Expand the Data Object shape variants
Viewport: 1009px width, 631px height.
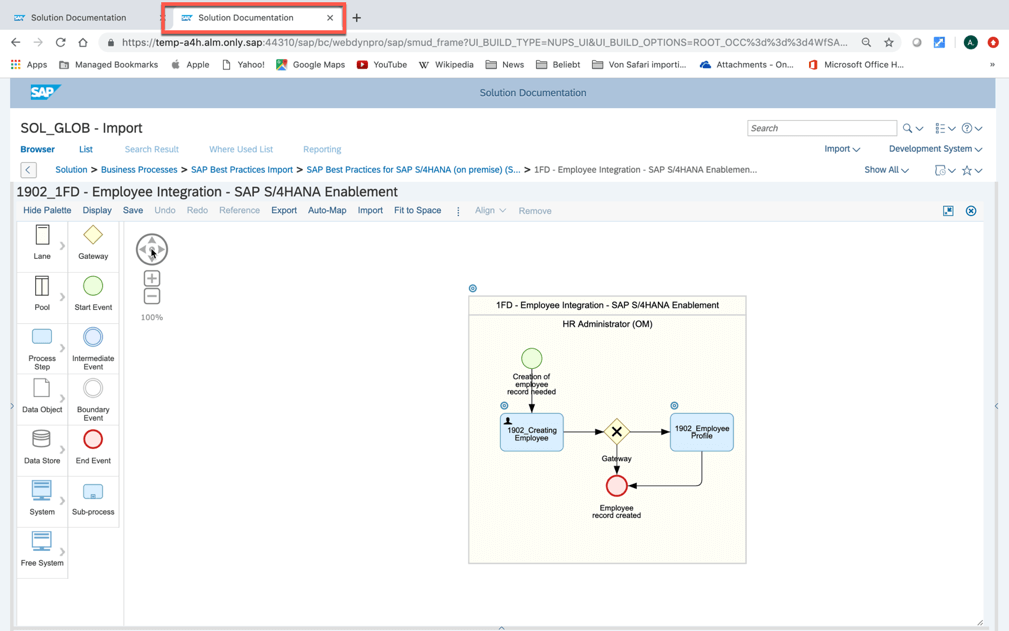[62, 399]
